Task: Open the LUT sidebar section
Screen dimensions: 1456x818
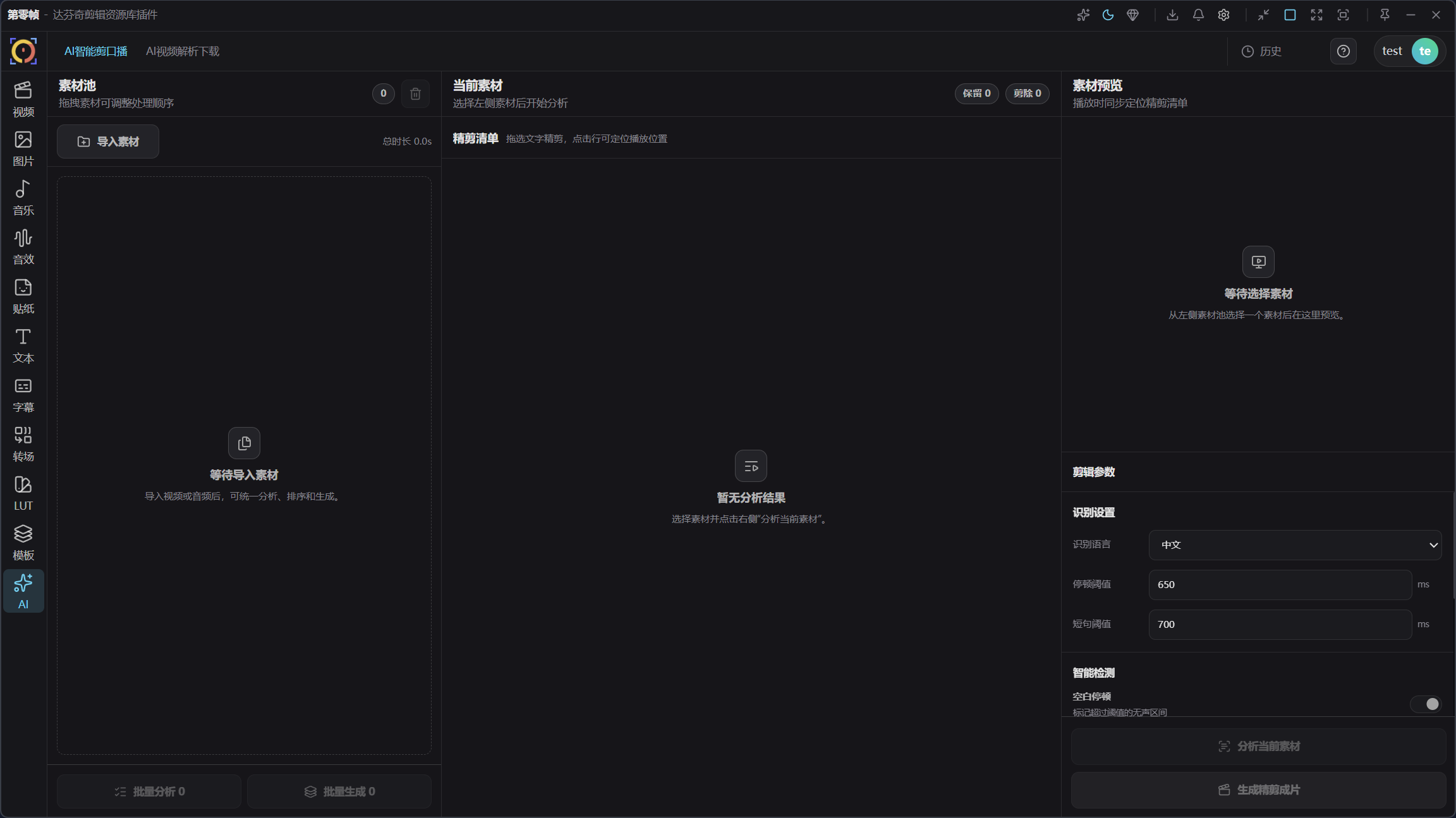Action: [23, 493]
